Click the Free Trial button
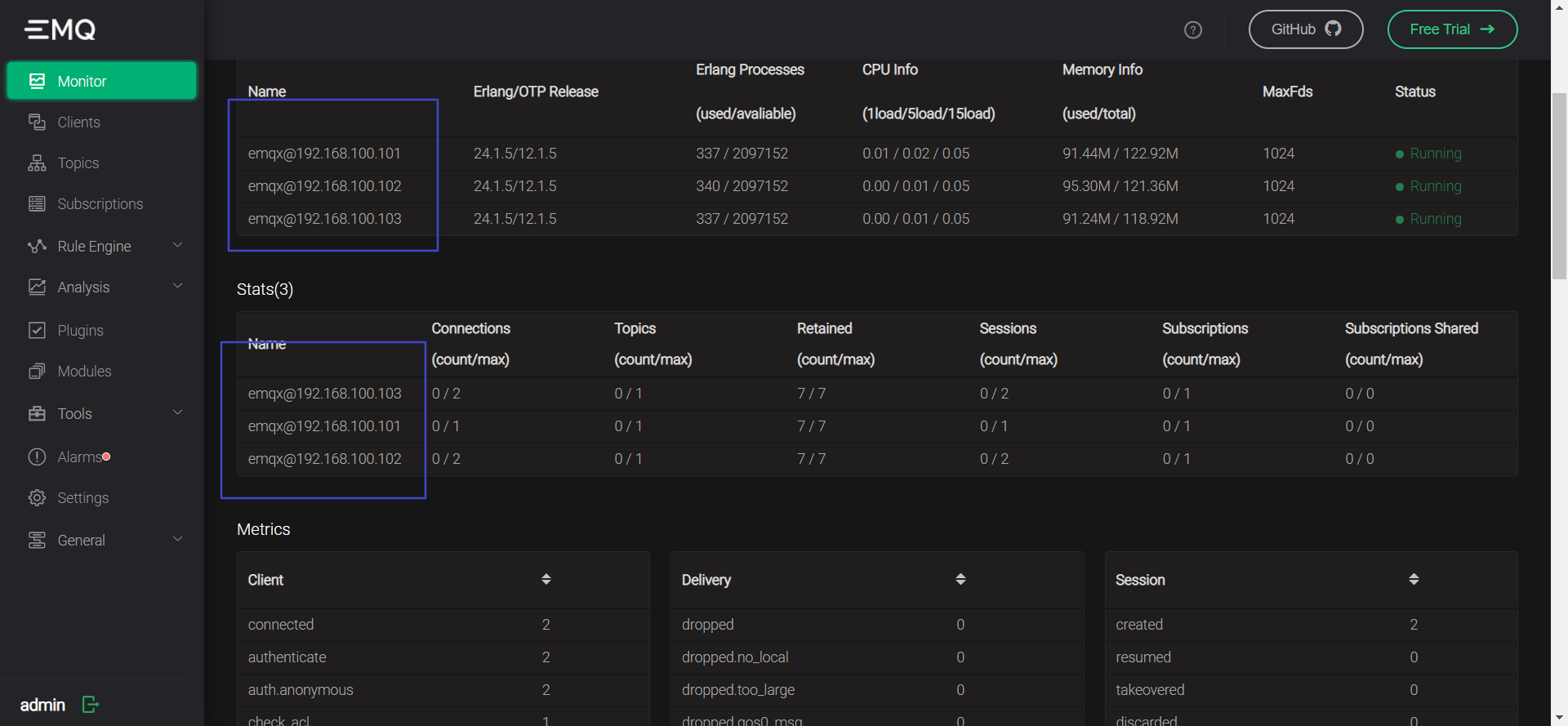 1452,29
